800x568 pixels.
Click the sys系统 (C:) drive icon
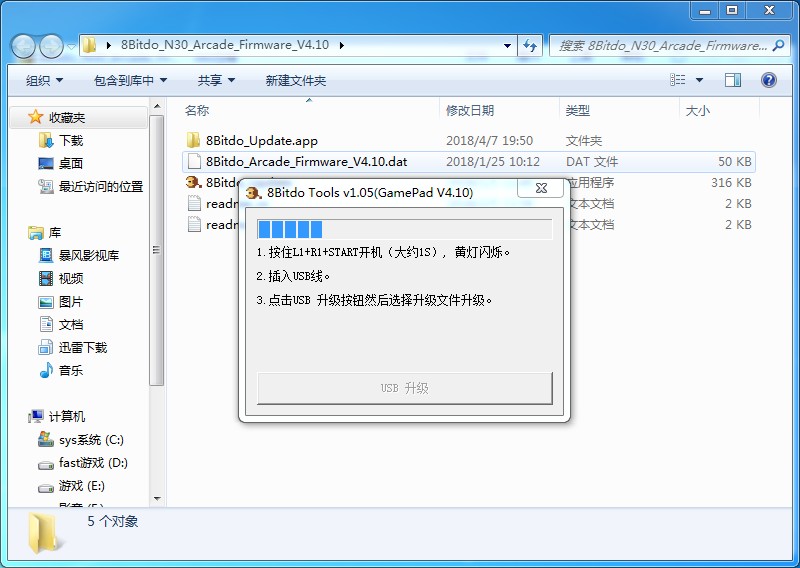point(46,439)
